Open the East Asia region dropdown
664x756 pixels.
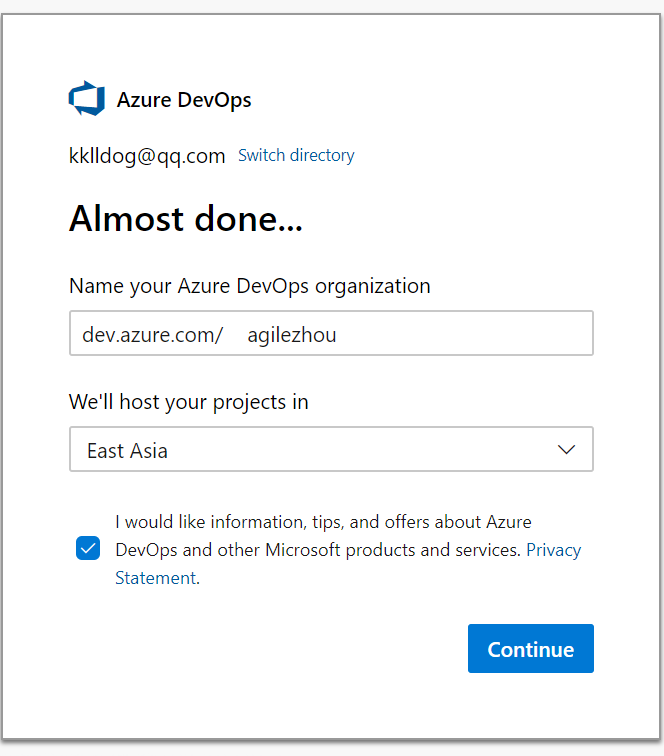click(x=331, y=449)
